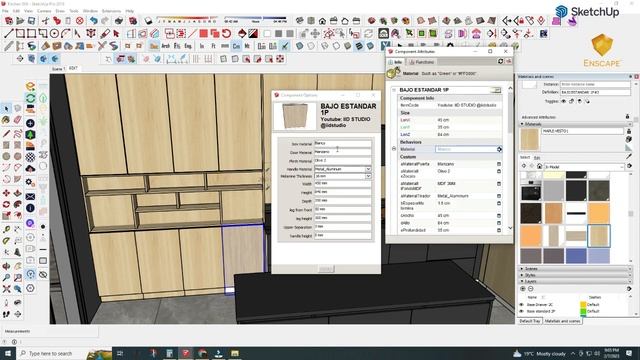Toggle visibility of Base standard 1P layer
This screenshot has height=360, width=640.
point(521,311)
